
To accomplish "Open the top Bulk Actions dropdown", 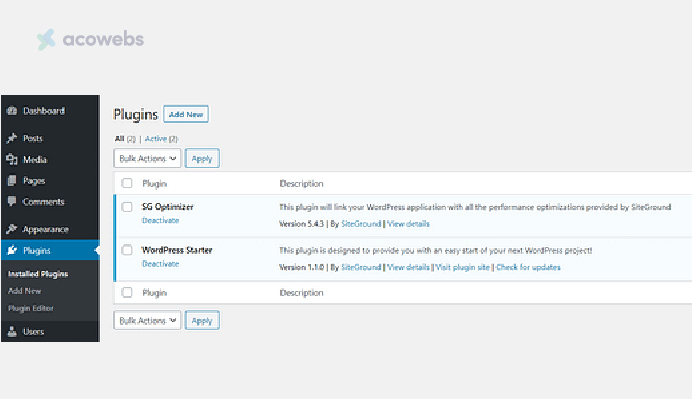I will pyautogui.click(x=147, y=158).
